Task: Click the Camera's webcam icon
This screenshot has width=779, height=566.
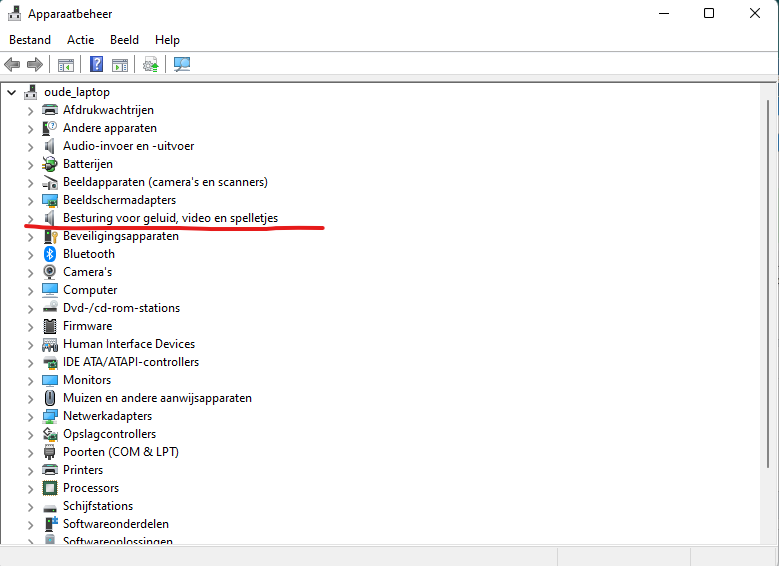Action: pyautogui.click(x=50, y=272)
